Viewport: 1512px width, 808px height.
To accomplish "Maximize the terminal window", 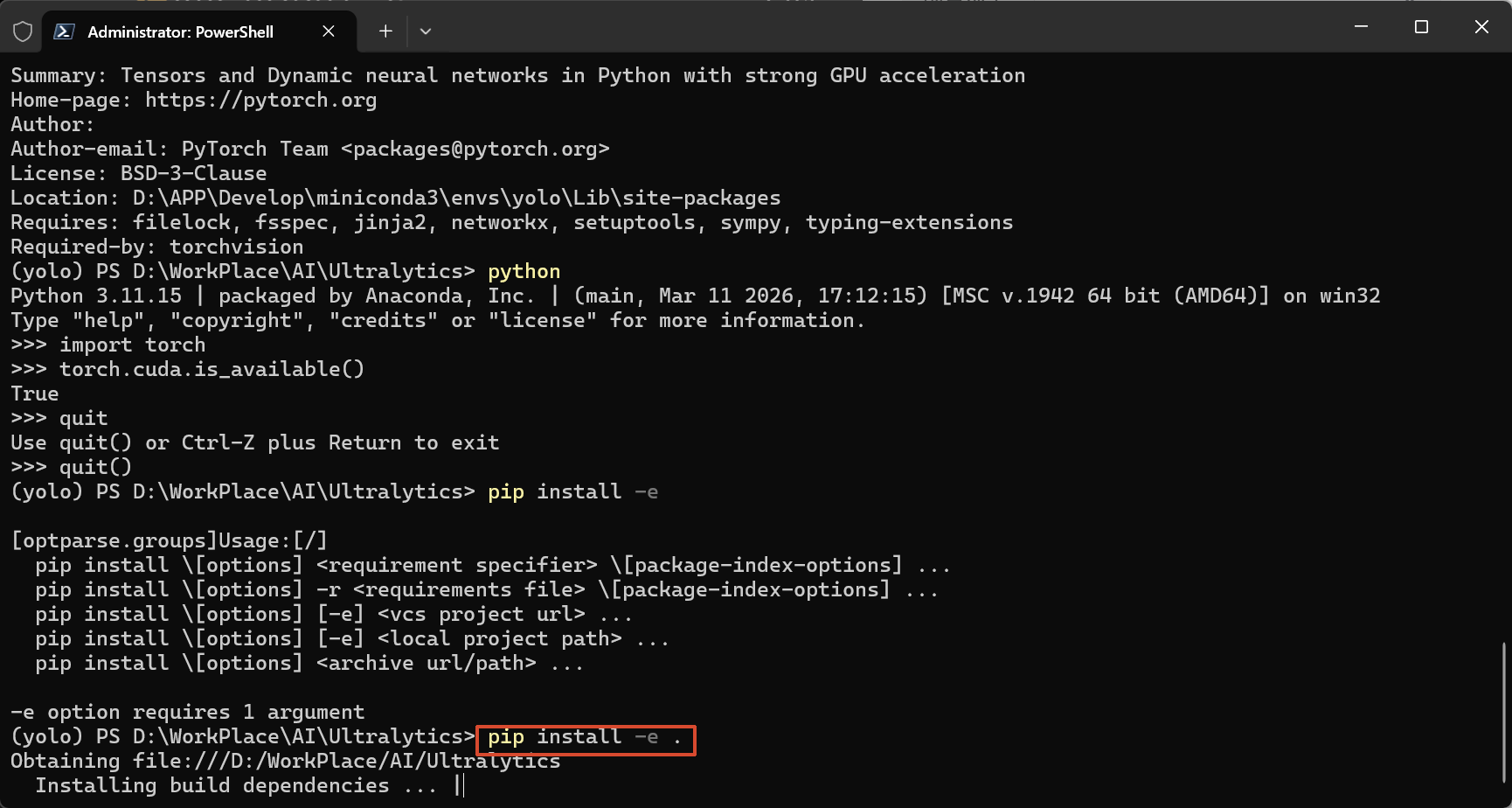I will [x=1421, y=27].
